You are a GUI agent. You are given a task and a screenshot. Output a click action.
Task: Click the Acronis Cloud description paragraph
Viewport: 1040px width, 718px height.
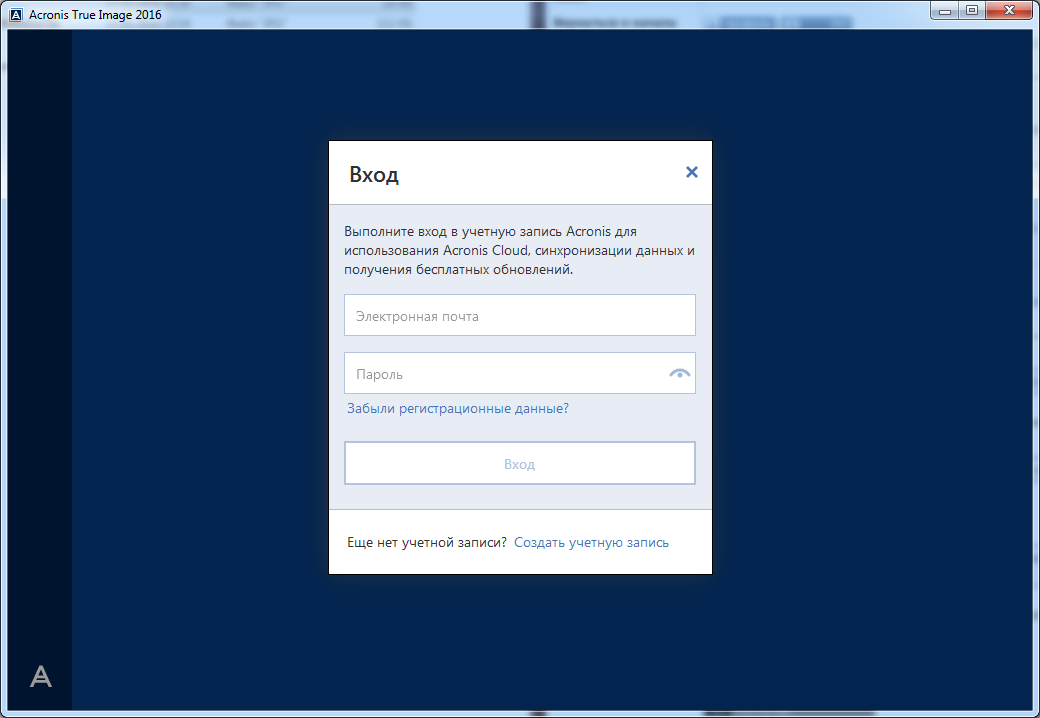coord(518,251)
